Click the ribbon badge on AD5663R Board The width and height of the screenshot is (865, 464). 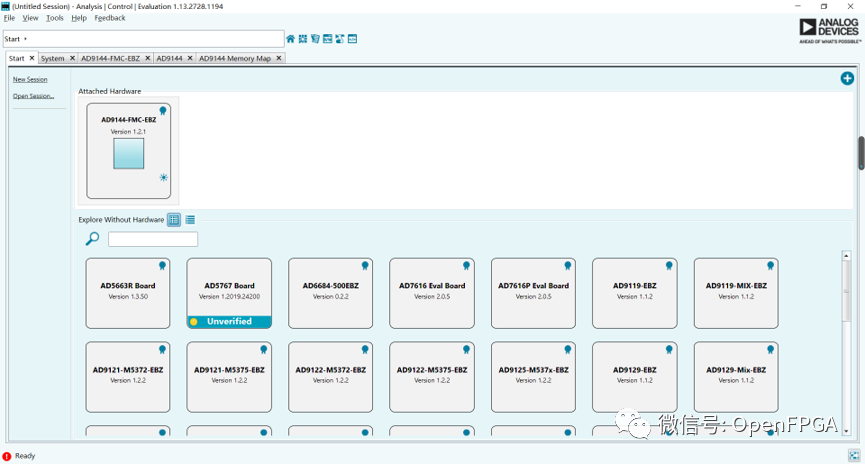(x=162, y=266)
